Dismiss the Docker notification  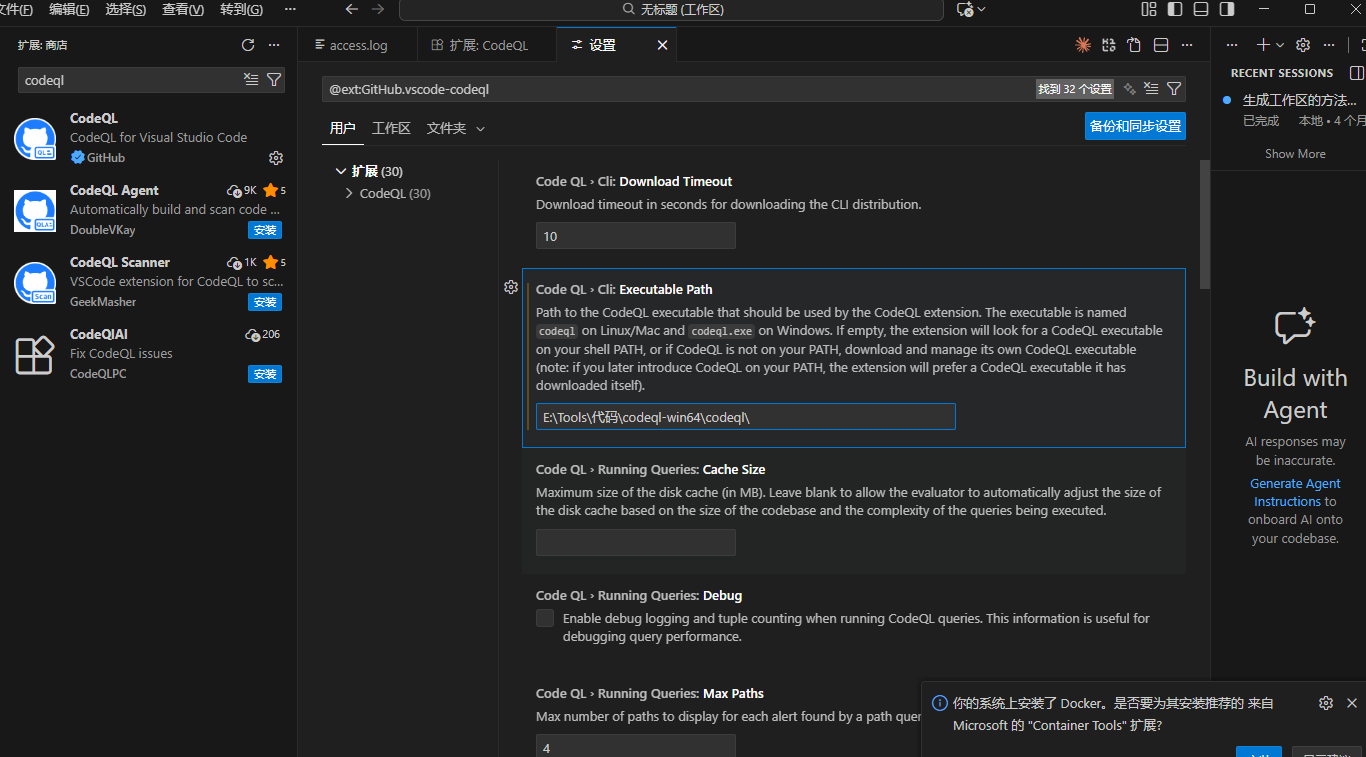click(1352, 703)
